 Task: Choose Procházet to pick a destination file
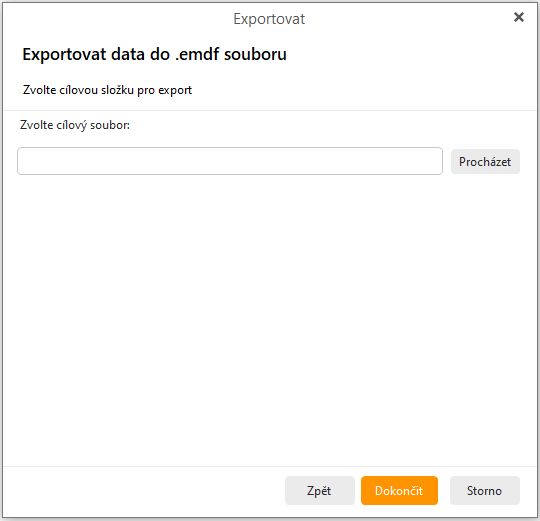(485, 161)
